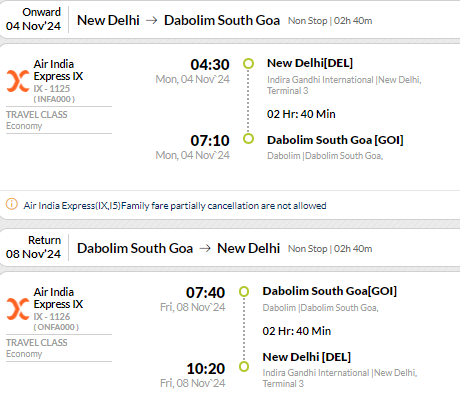Screen dimensions: 460x411
Task: Click the 04:30 departure timeline circle
Action: click(248, 63)
